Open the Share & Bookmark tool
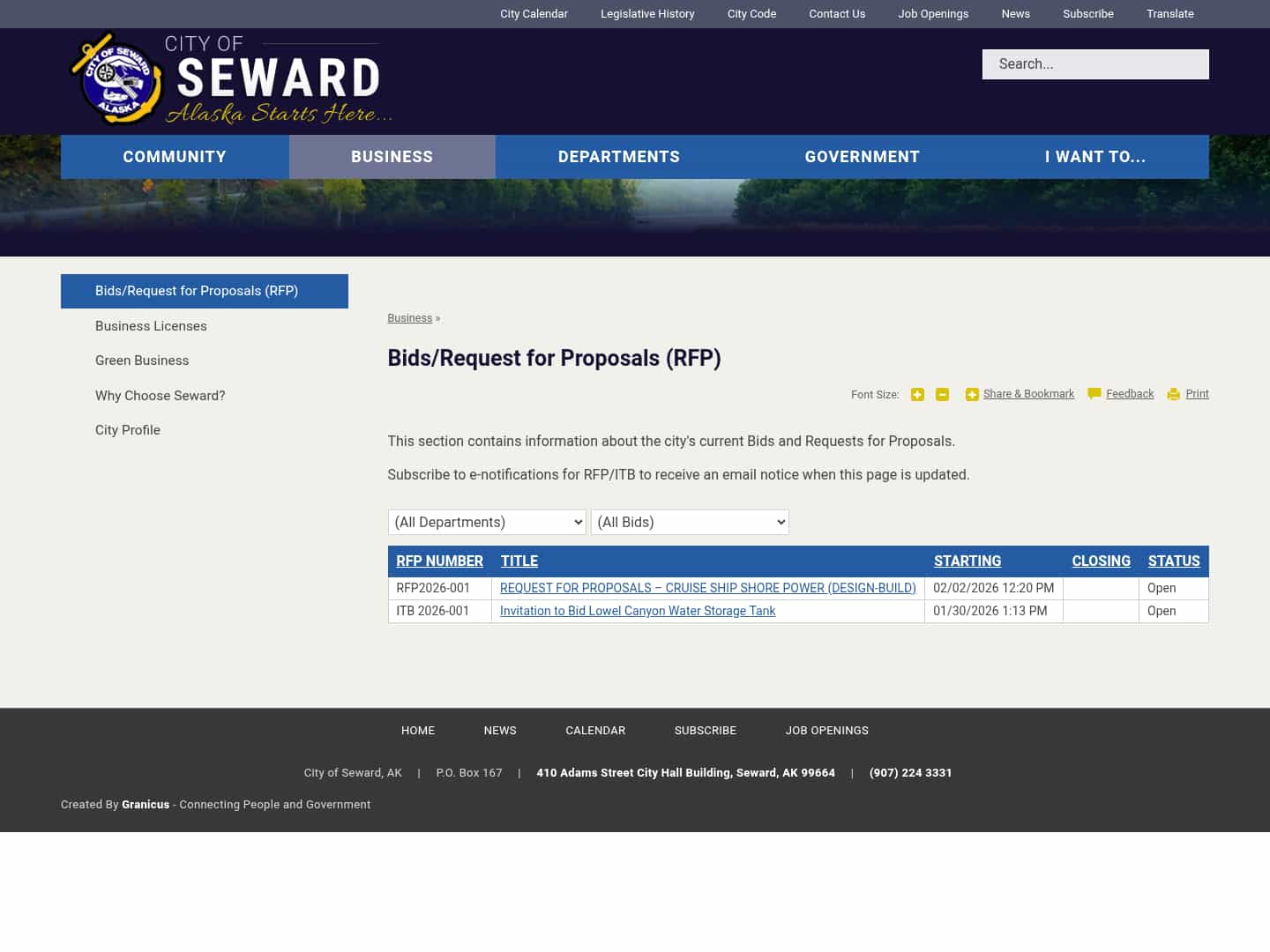Viewport: 1270px width, 952px height. 1028,394
